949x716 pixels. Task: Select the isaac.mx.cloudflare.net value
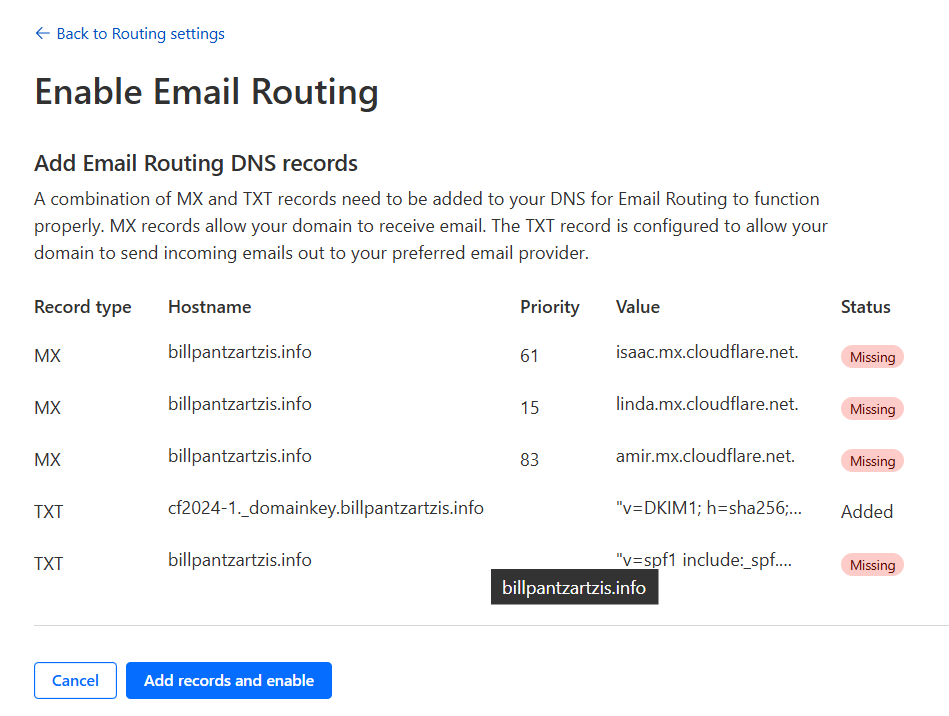tap(707, 352)
